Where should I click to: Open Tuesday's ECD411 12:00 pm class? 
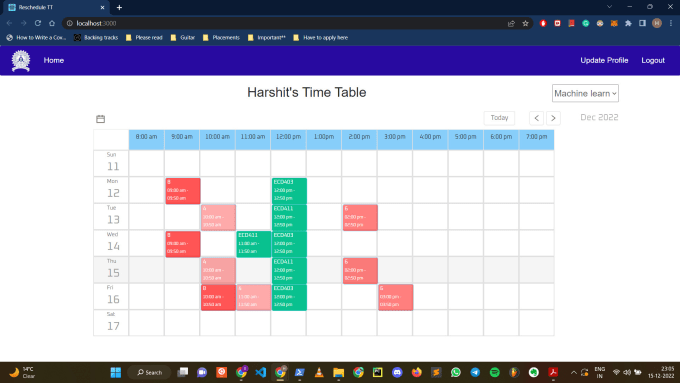289,217
